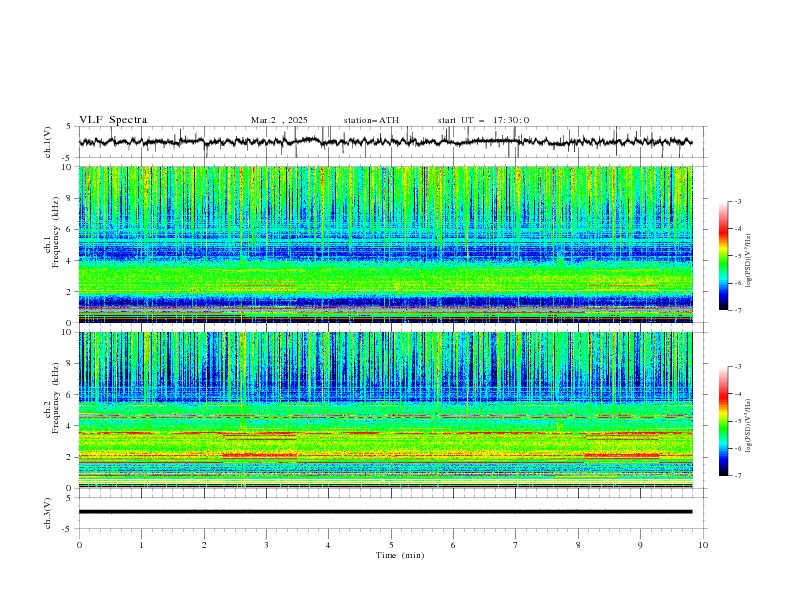Click the upper colorbar next to ch.1 spectrogram

(x=723, y=256)
